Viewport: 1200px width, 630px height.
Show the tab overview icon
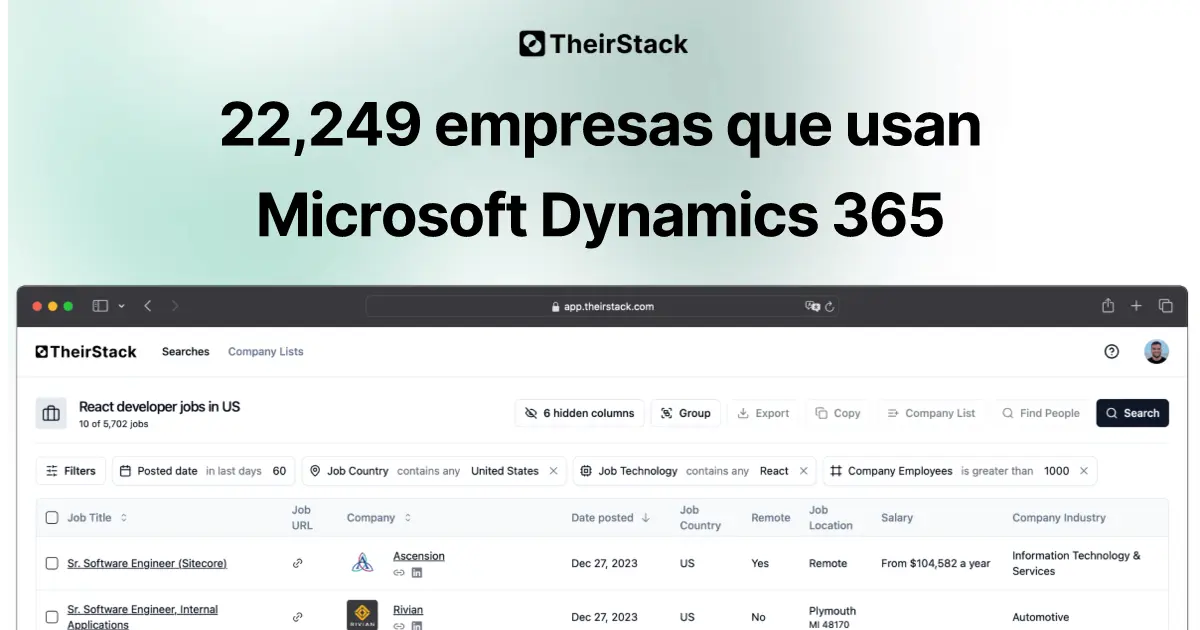click(x=1165, y=306)
